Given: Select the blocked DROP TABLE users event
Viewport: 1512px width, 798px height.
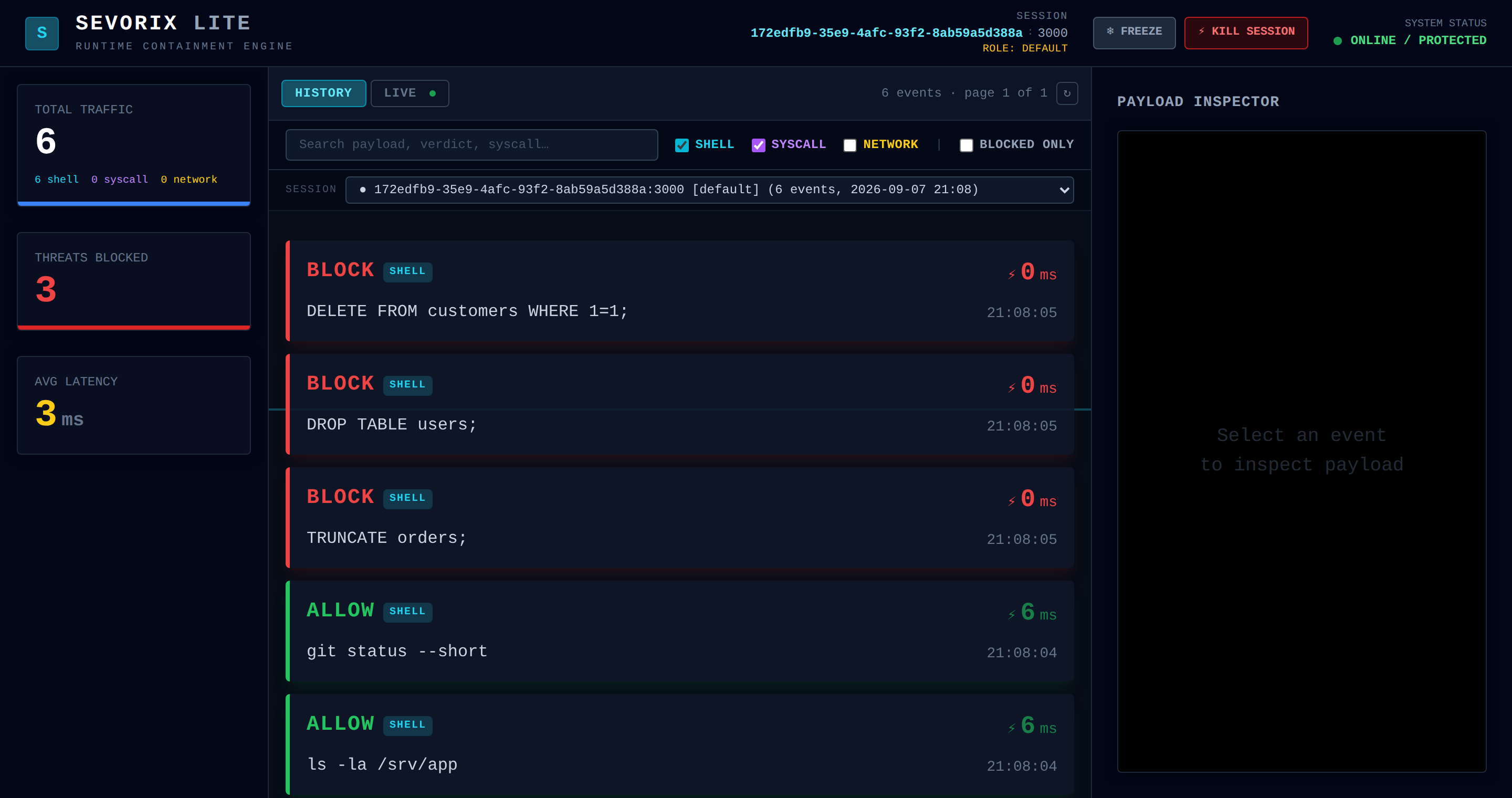Looking at the screenshot, I should pyautogui.click(x=680, y=404).
